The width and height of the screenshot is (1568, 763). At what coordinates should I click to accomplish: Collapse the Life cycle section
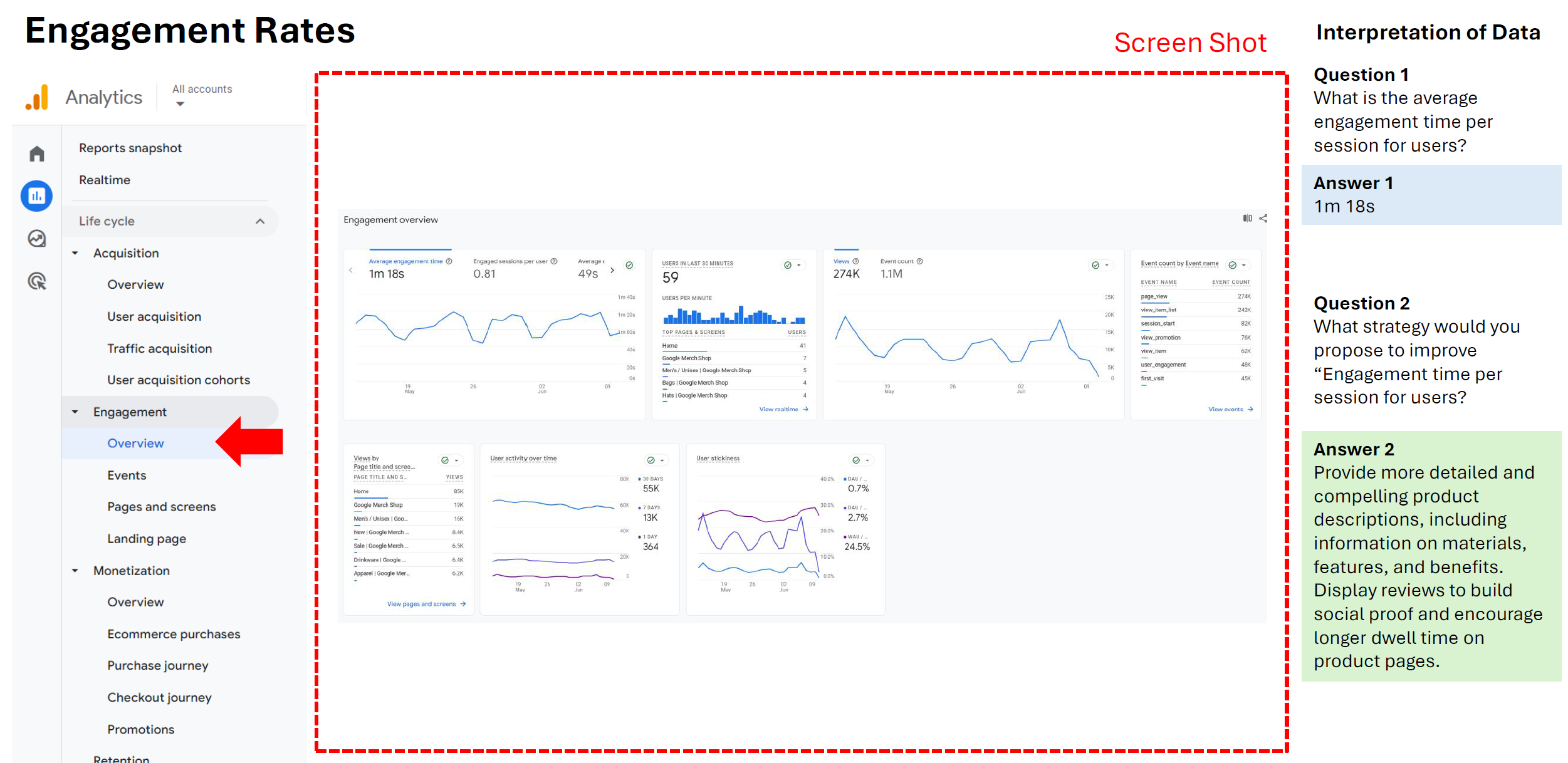(x=260, y=221)
